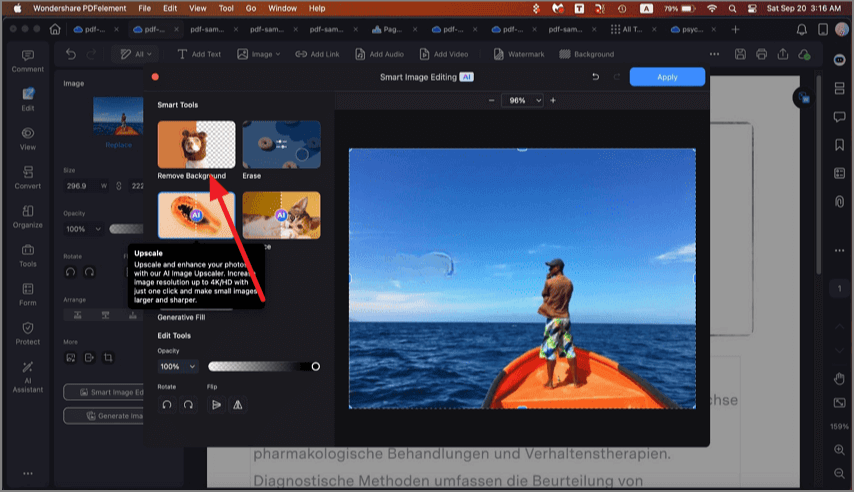Undo in Smart Image Editing dialog
The image size is (854, 492).
pyautogui.click(x=596, y=77)
